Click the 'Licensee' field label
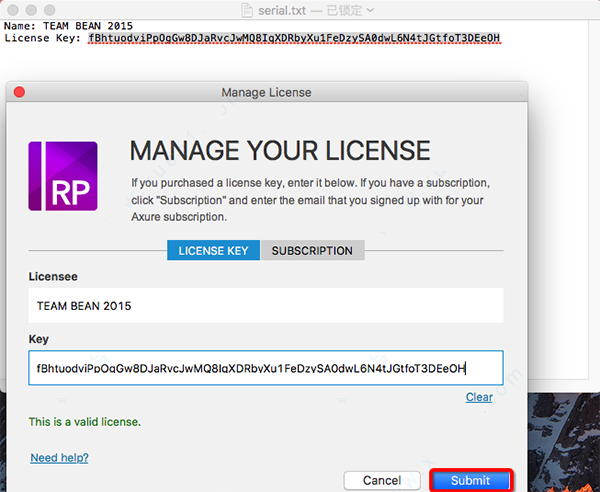 coord(53,277)
